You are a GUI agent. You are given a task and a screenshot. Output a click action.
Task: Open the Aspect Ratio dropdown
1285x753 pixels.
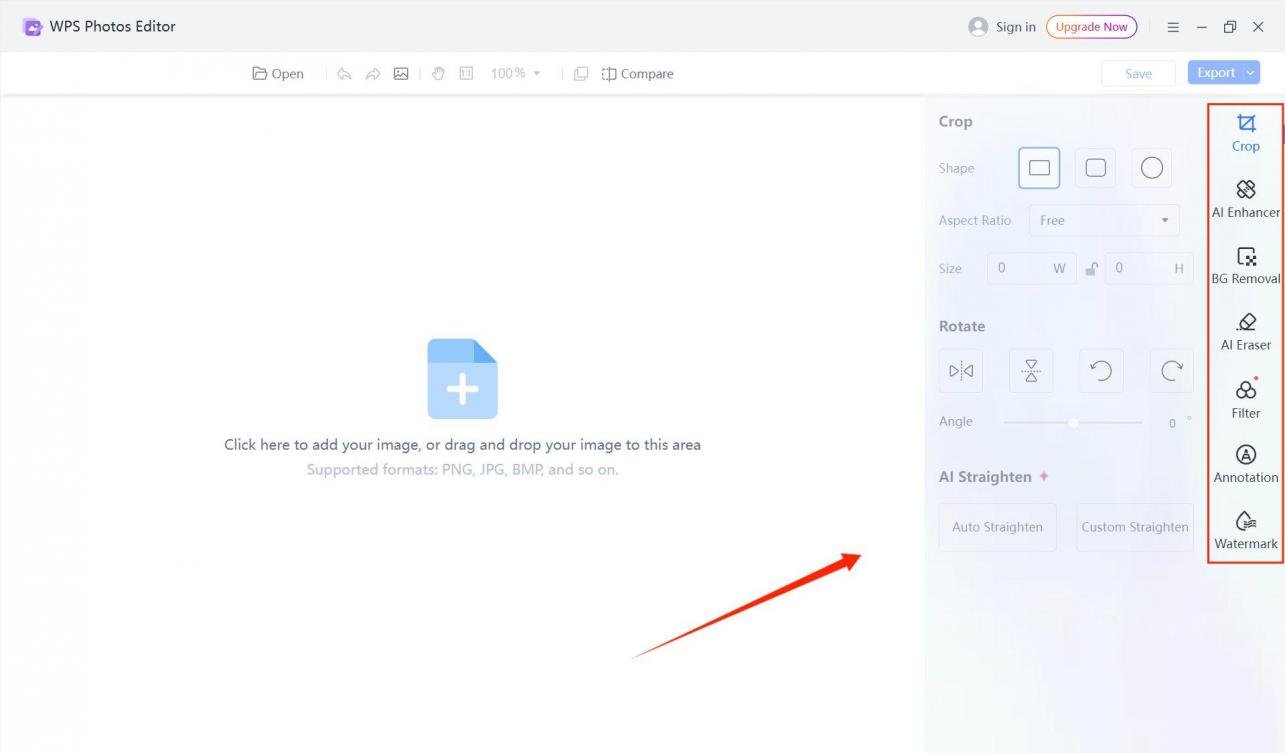pos(1104,220)
